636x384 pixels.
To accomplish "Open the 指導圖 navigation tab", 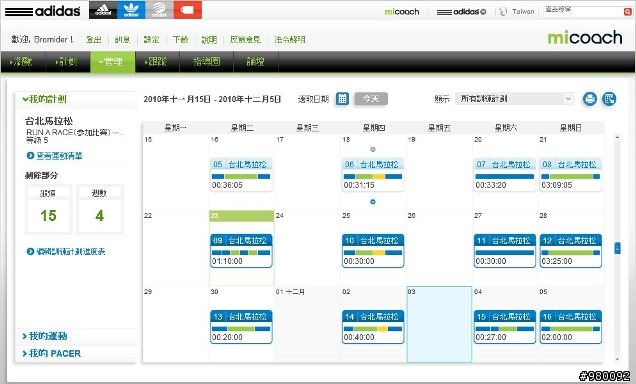I will (x=206, y=62).
